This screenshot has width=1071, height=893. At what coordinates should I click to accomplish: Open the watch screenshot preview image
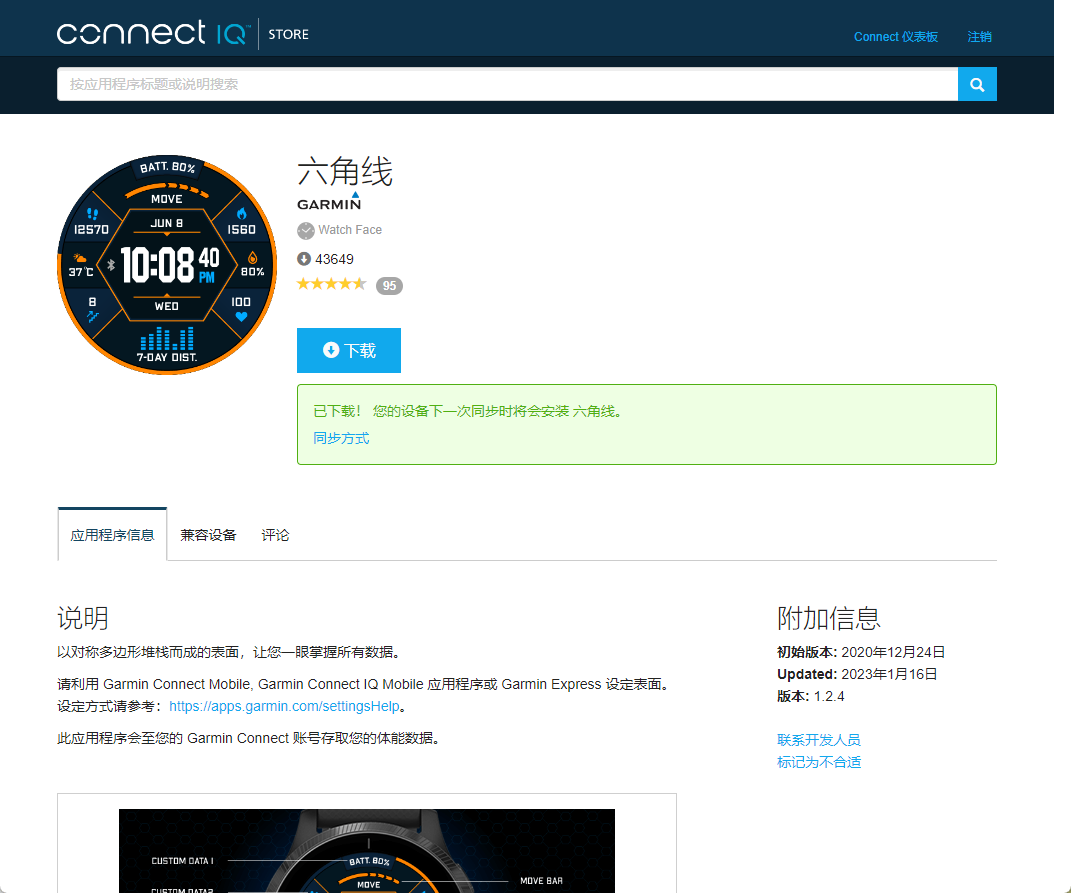point(366,850)
